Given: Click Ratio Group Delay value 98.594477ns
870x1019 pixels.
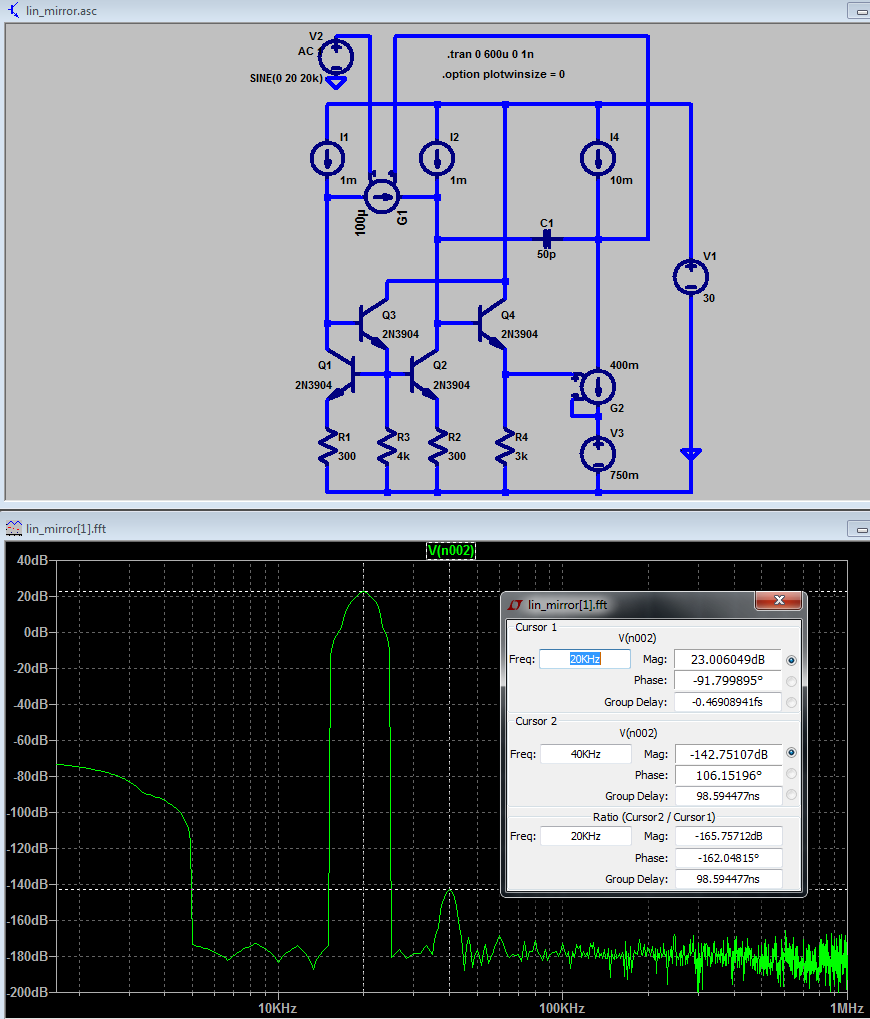Looking at the screenshot, I should click(x=728, y=879).
